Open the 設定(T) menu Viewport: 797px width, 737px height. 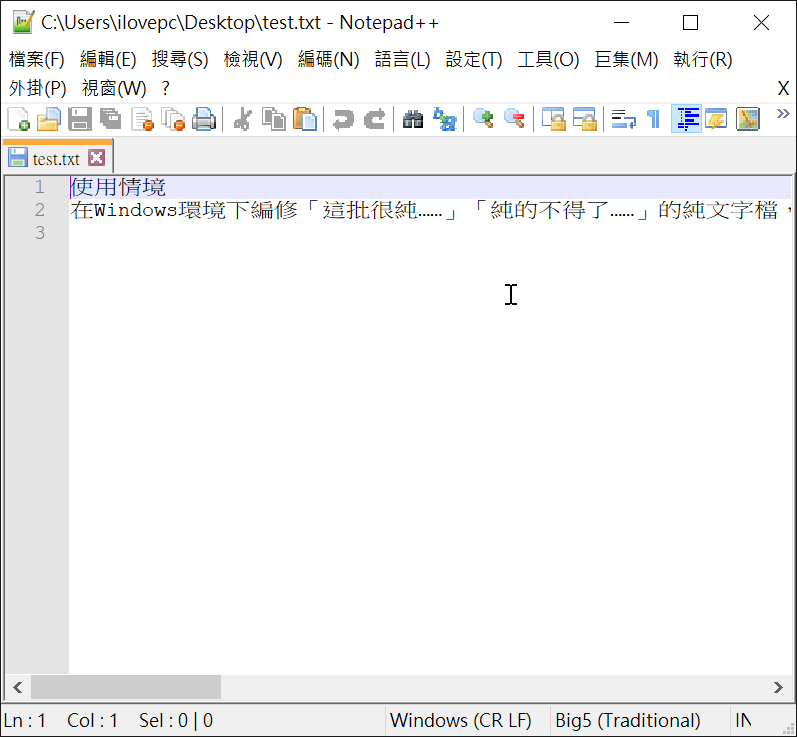474,59
